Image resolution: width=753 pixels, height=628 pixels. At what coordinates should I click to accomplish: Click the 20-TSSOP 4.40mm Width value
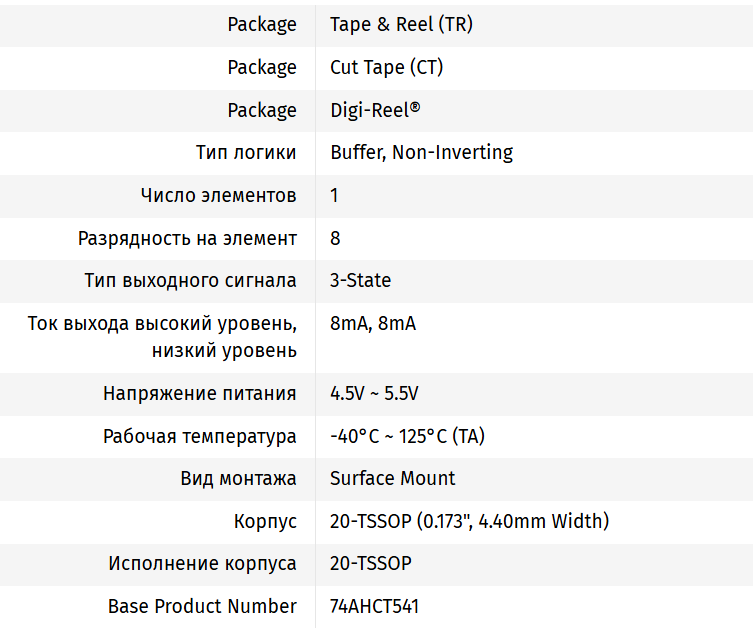coord(469,521)
